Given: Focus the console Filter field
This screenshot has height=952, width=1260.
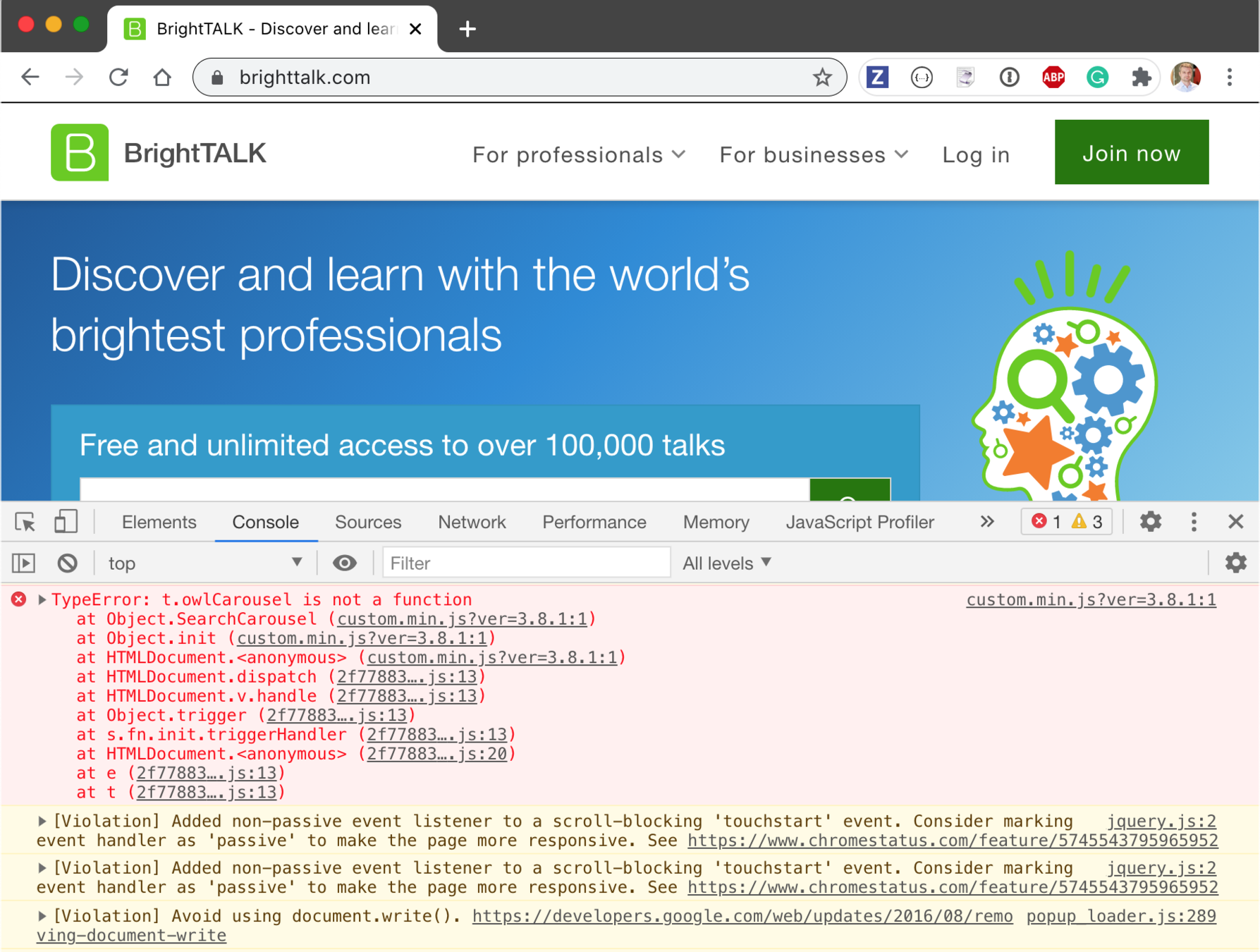Looking at the screenshot, I should coord(526,563).
